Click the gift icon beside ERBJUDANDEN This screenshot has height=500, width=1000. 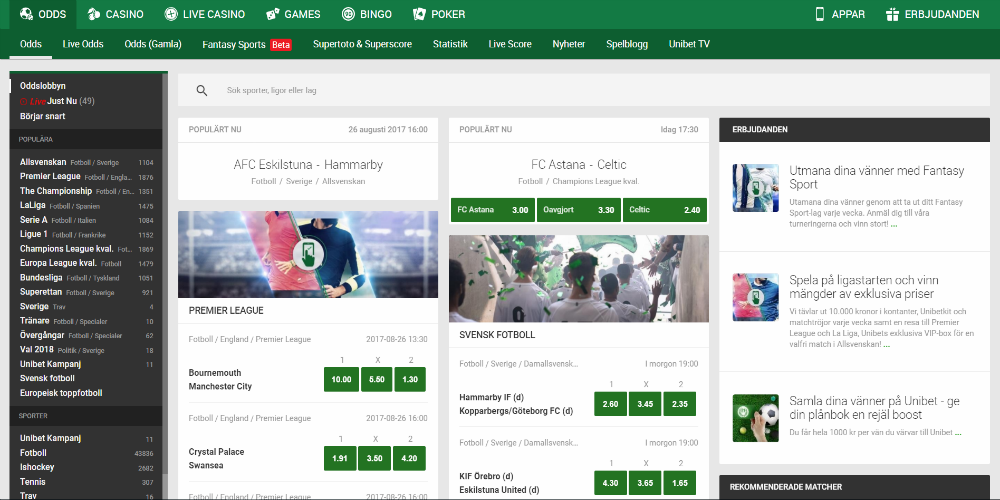point(892,14)
